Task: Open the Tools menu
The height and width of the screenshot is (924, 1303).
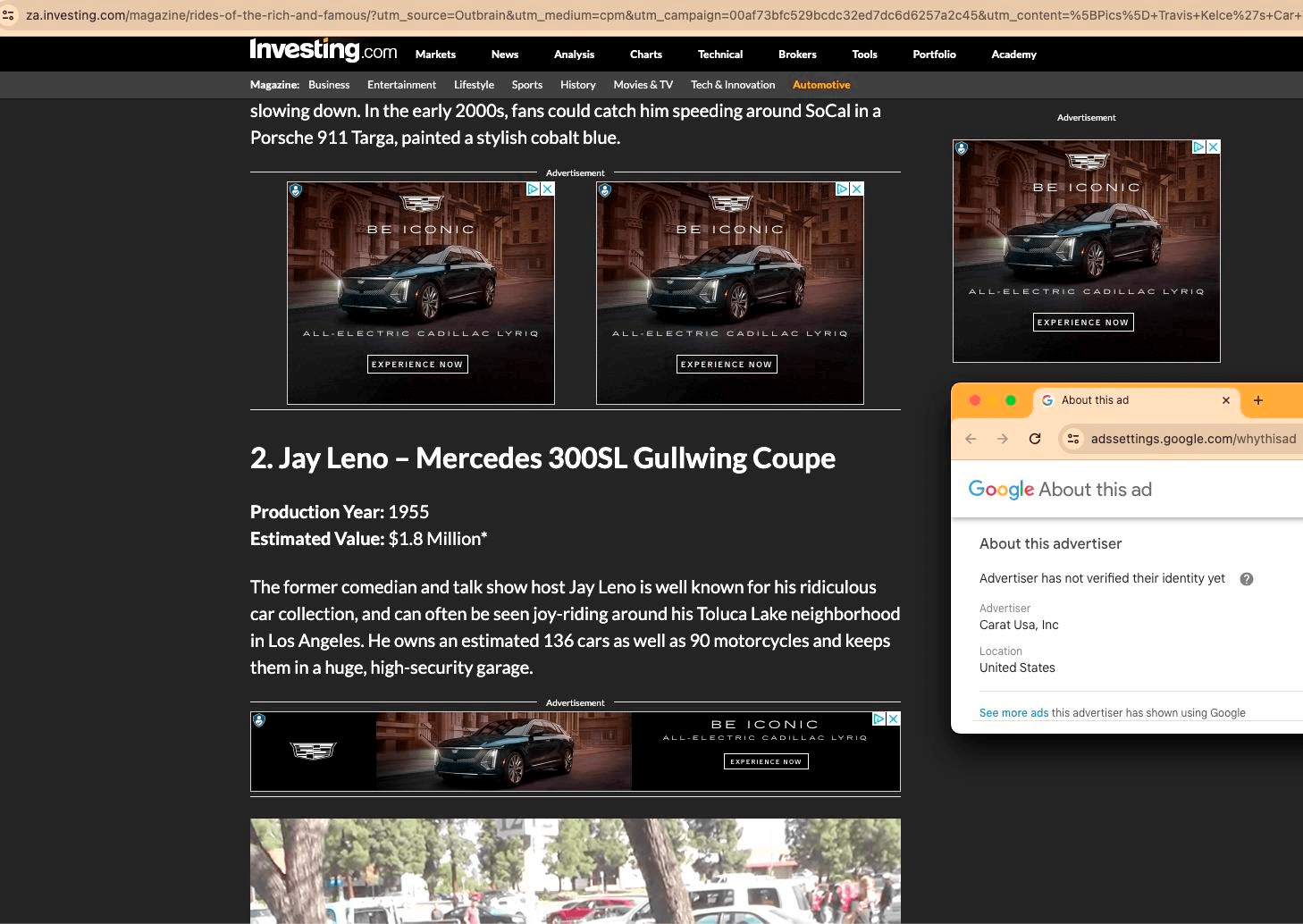Action: coord(864,55)
